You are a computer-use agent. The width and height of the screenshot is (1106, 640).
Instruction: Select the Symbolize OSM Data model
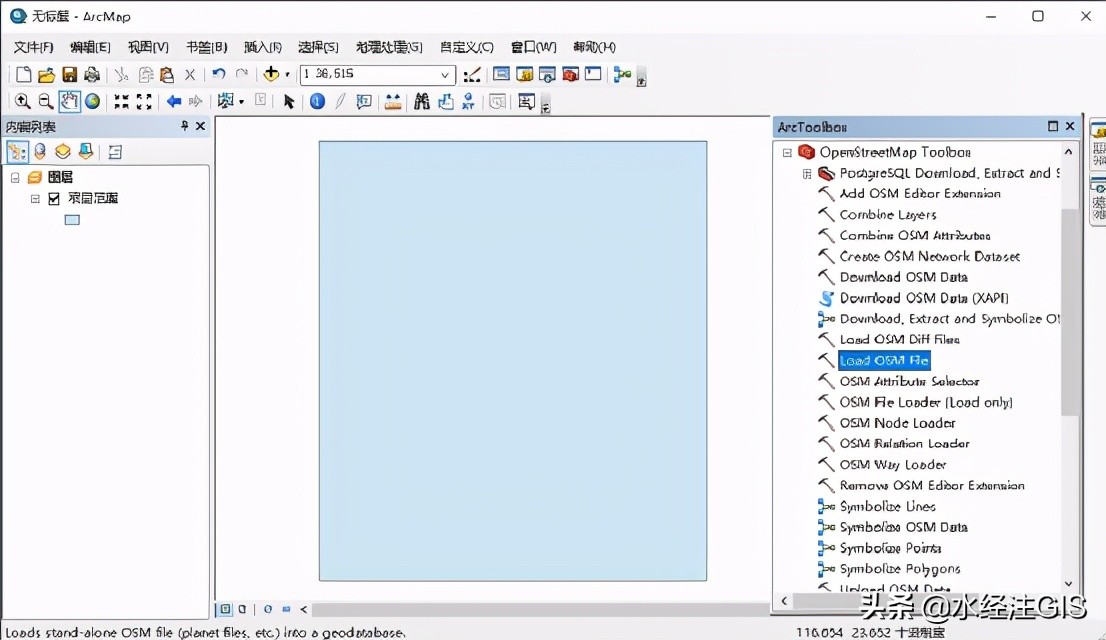[904, 527]
